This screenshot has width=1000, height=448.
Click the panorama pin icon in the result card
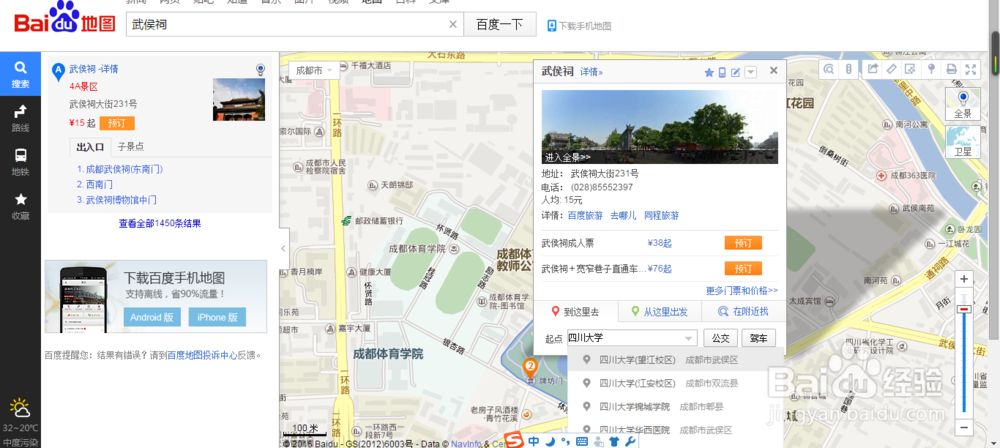[260, 69]
